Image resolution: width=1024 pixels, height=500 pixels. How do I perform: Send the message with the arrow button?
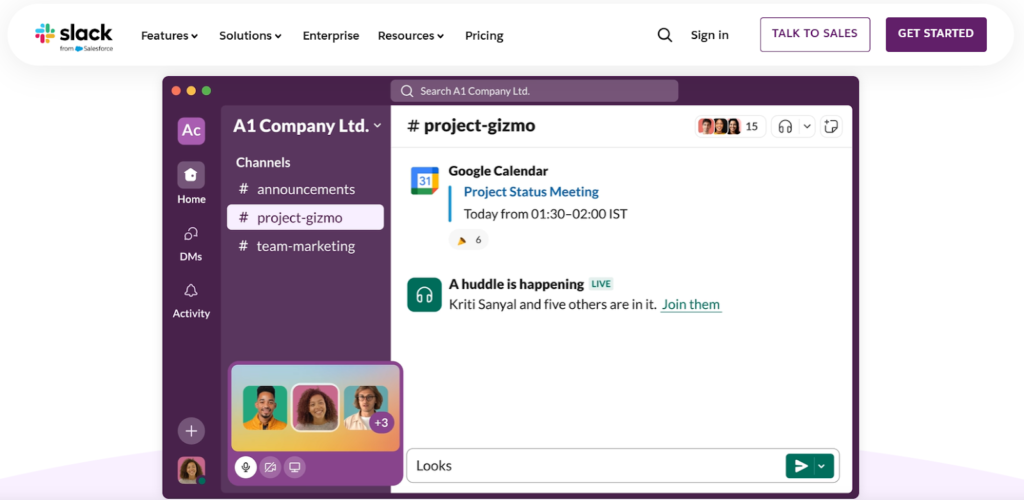coord(801,466)
